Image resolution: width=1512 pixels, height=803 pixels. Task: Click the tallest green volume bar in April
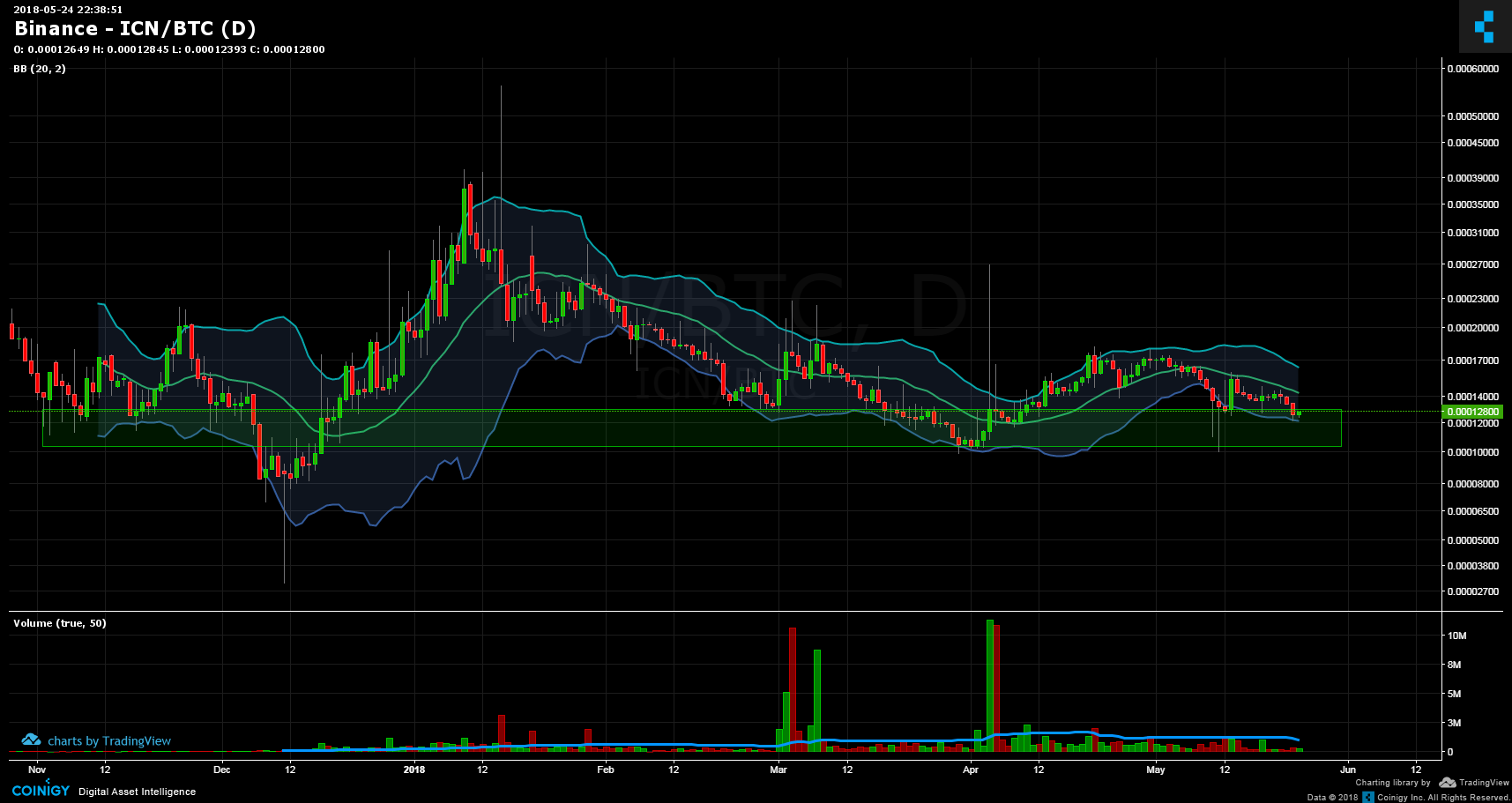(990, 686)
